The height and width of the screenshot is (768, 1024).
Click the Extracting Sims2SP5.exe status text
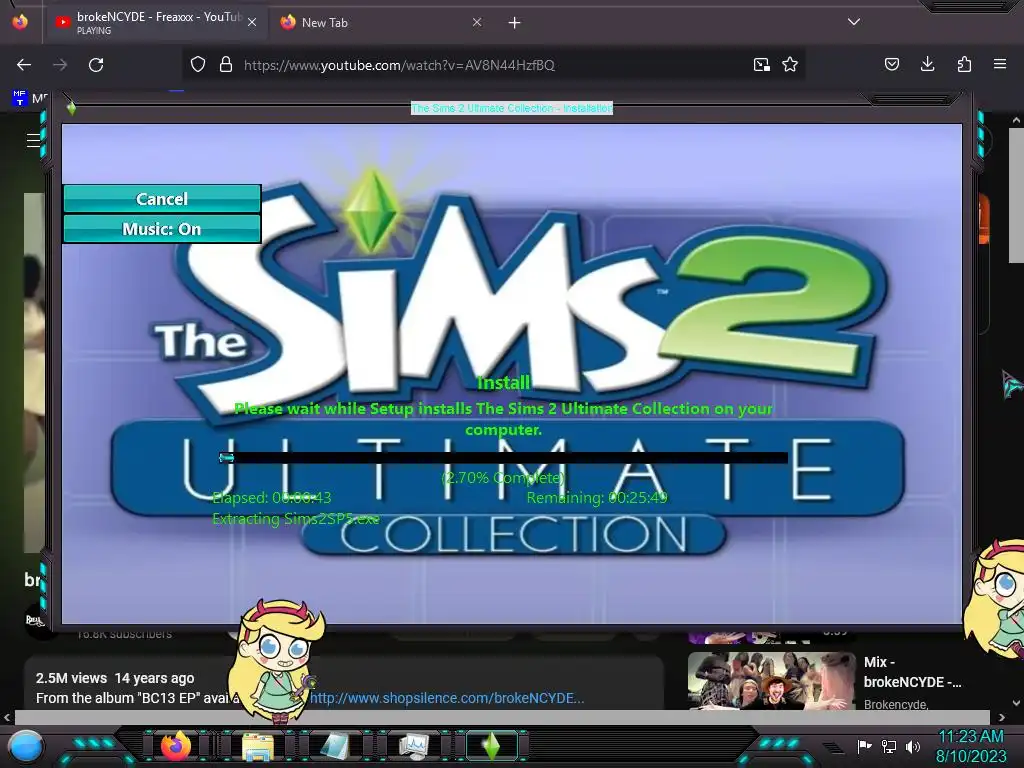point(296,519)
